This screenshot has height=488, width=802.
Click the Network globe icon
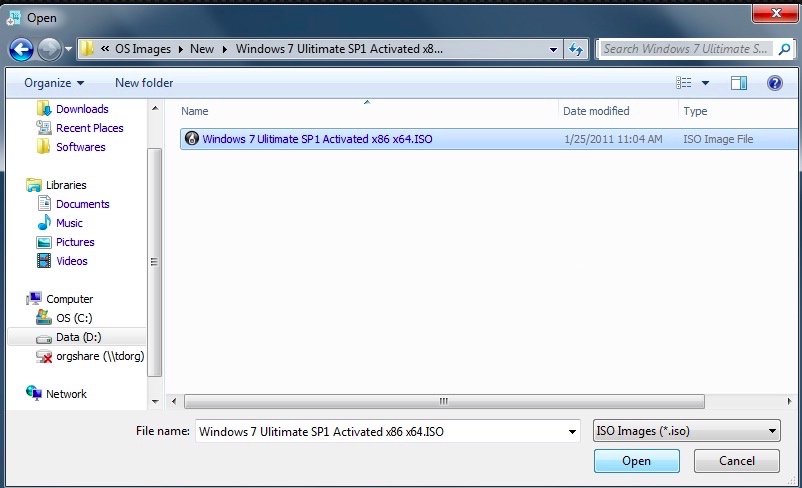[34, 392]
